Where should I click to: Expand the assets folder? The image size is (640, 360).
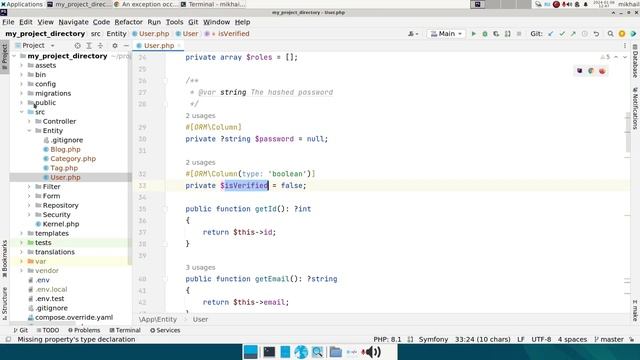pyautogui.click(x=22, y=65)
